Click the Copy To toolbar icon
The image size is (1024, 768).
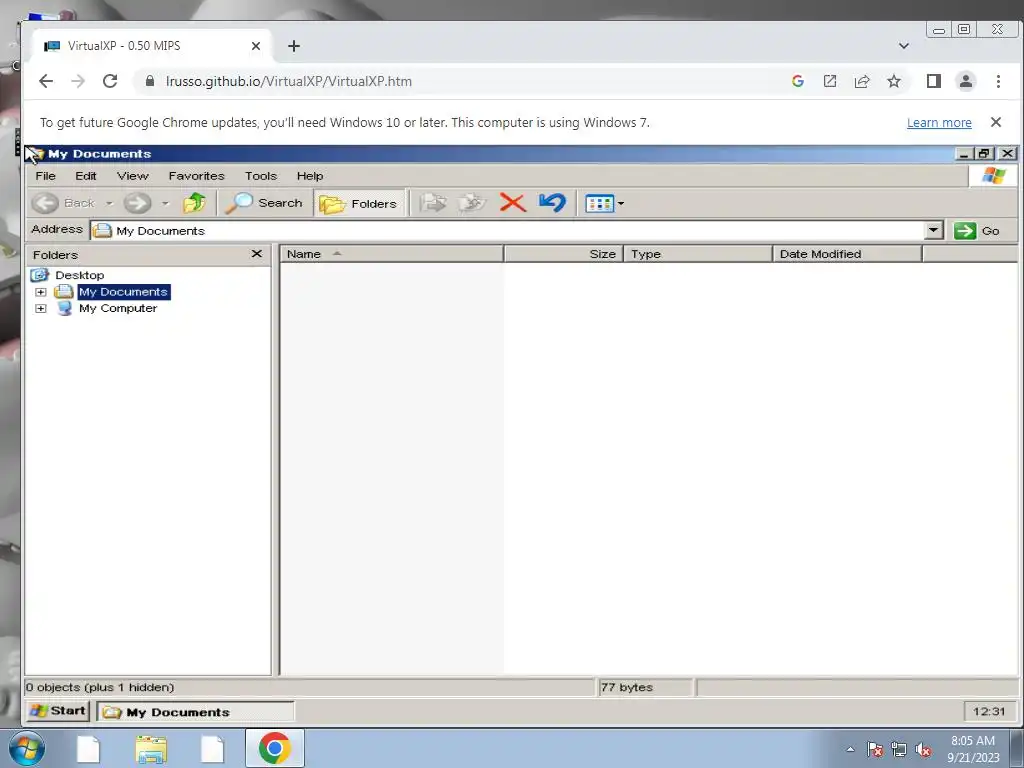click(x=472, y=203)
